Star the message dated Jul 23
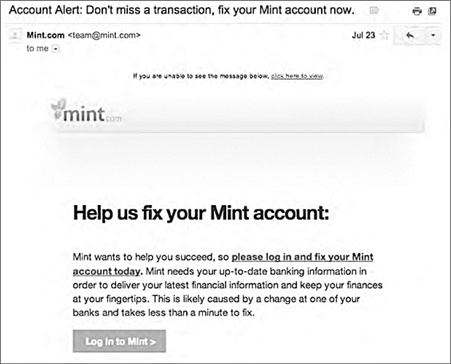 click(385, 35)
